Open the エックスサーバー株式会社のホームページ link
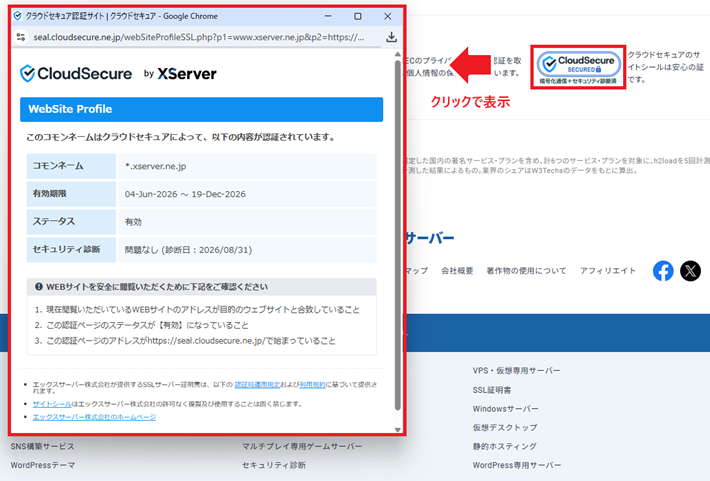The height and width of the screenshot is (481, 710). click(x=94, y=417)
